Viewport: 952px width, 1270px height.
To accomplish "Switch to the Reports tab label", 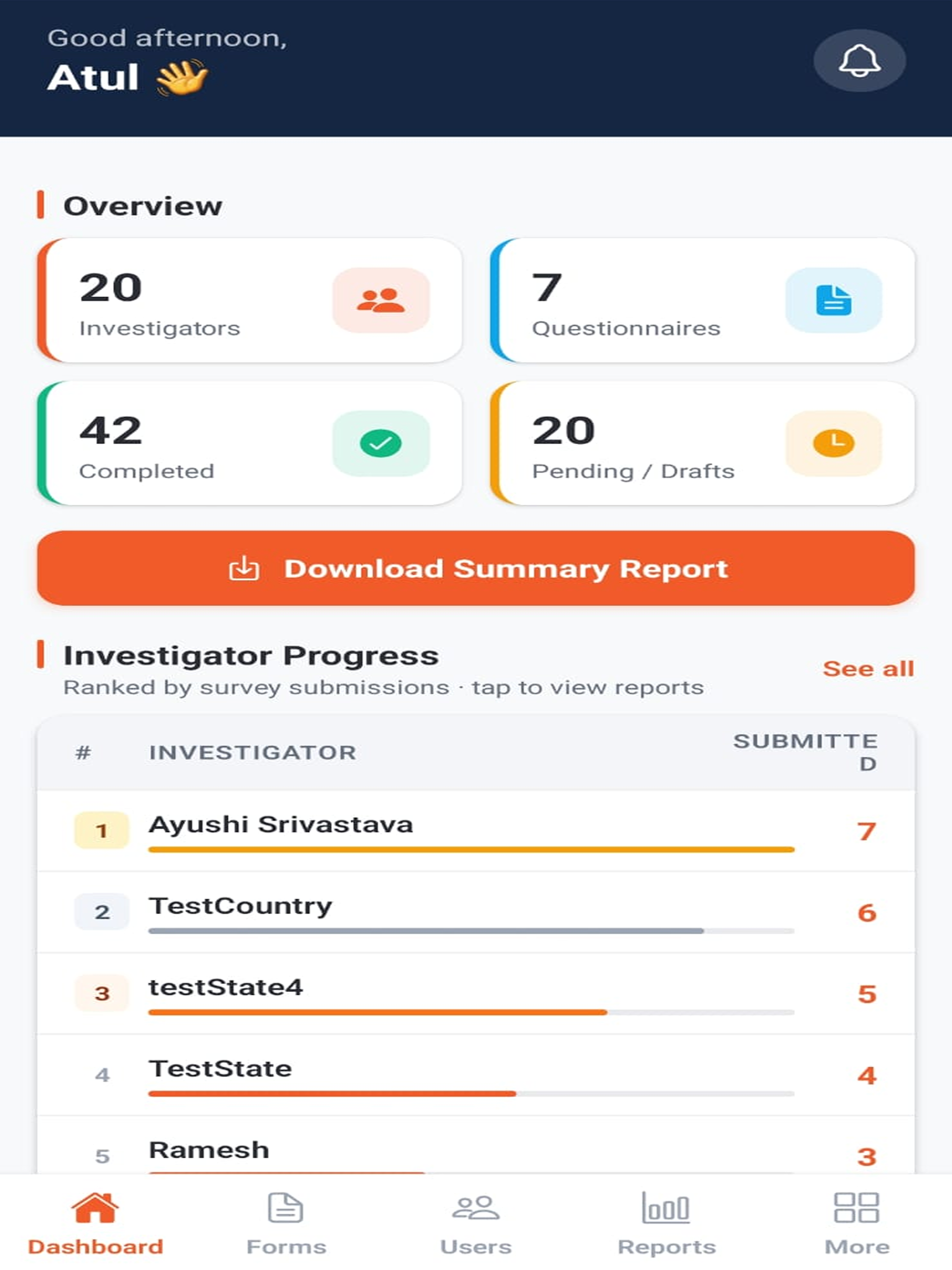I will (667, 1247).
